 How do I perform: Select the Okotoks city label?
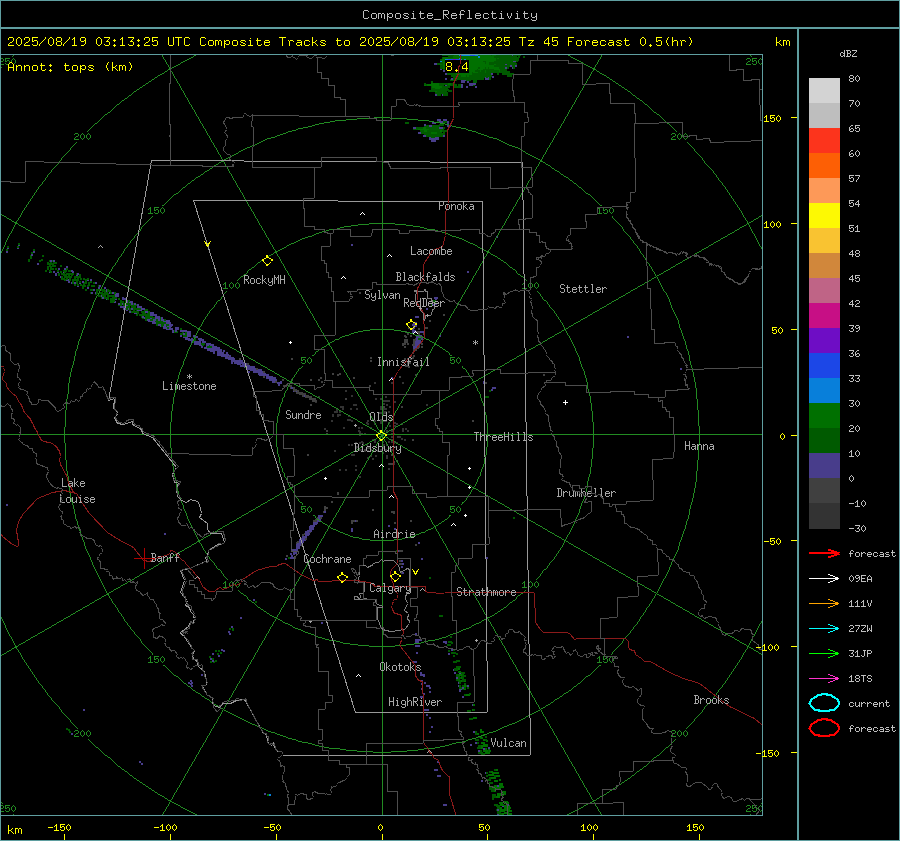click(x=400, y=666)
